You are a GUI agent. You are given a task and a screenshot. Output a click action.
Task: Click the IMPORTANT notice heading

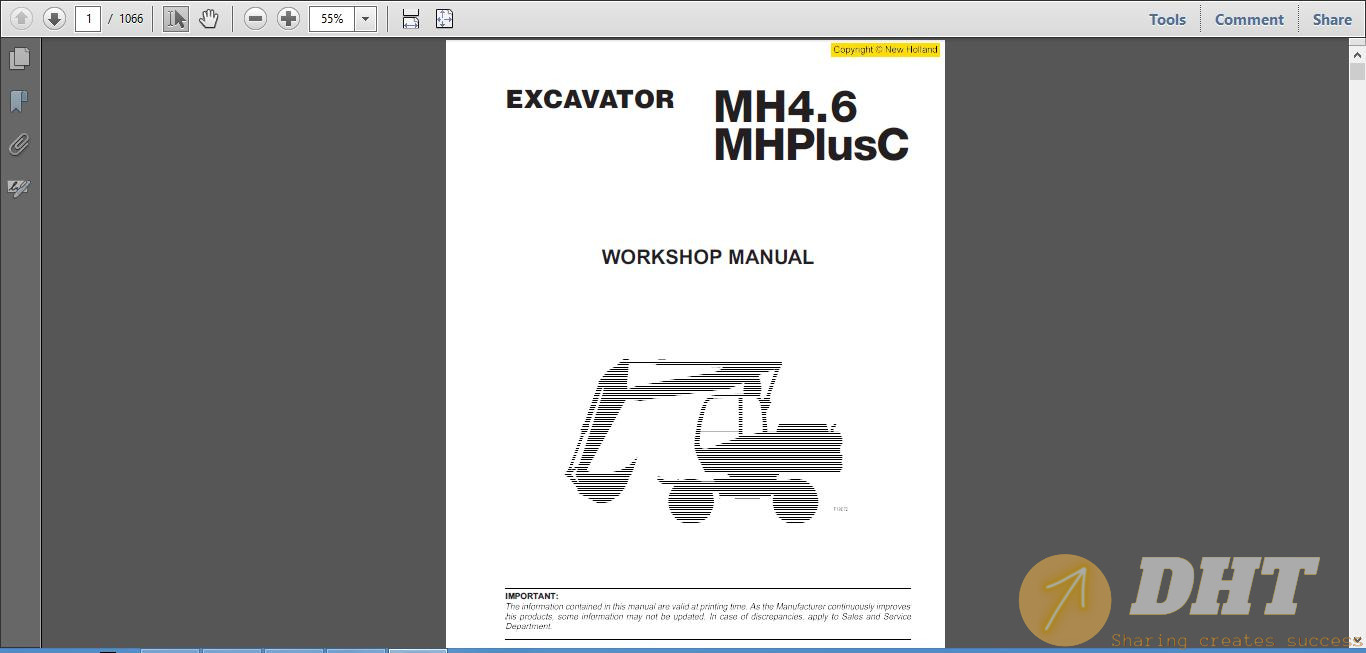tap(532, 596)
